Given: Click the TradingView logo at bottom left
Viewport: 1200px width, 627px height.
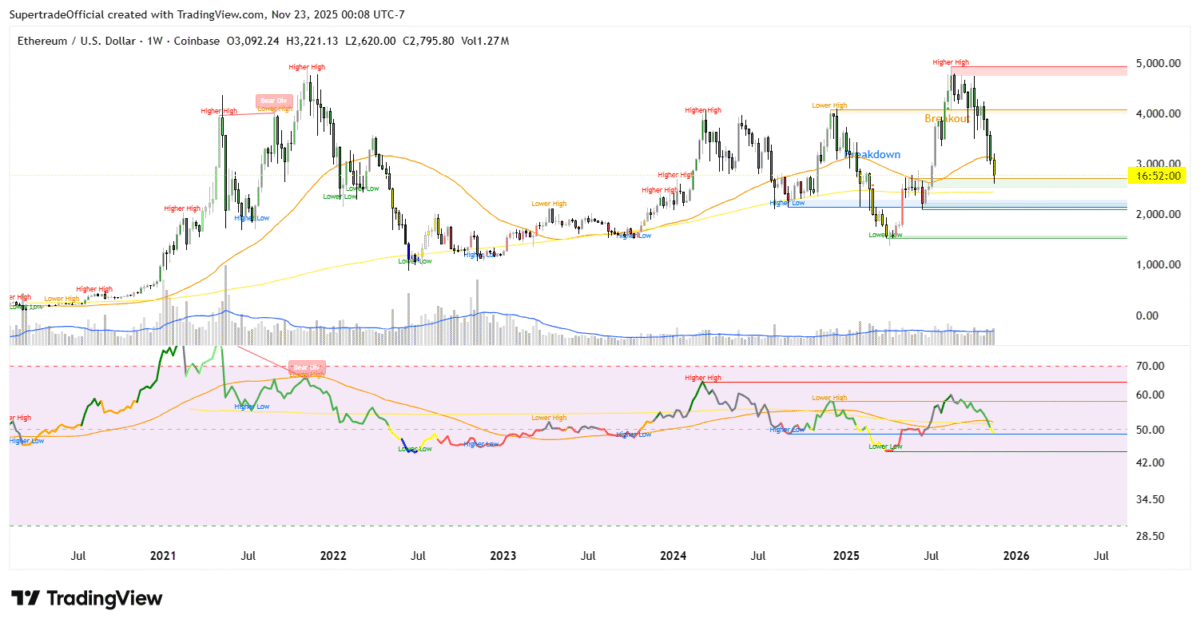Looking at the screenshot, I should [x=86, y=598].
